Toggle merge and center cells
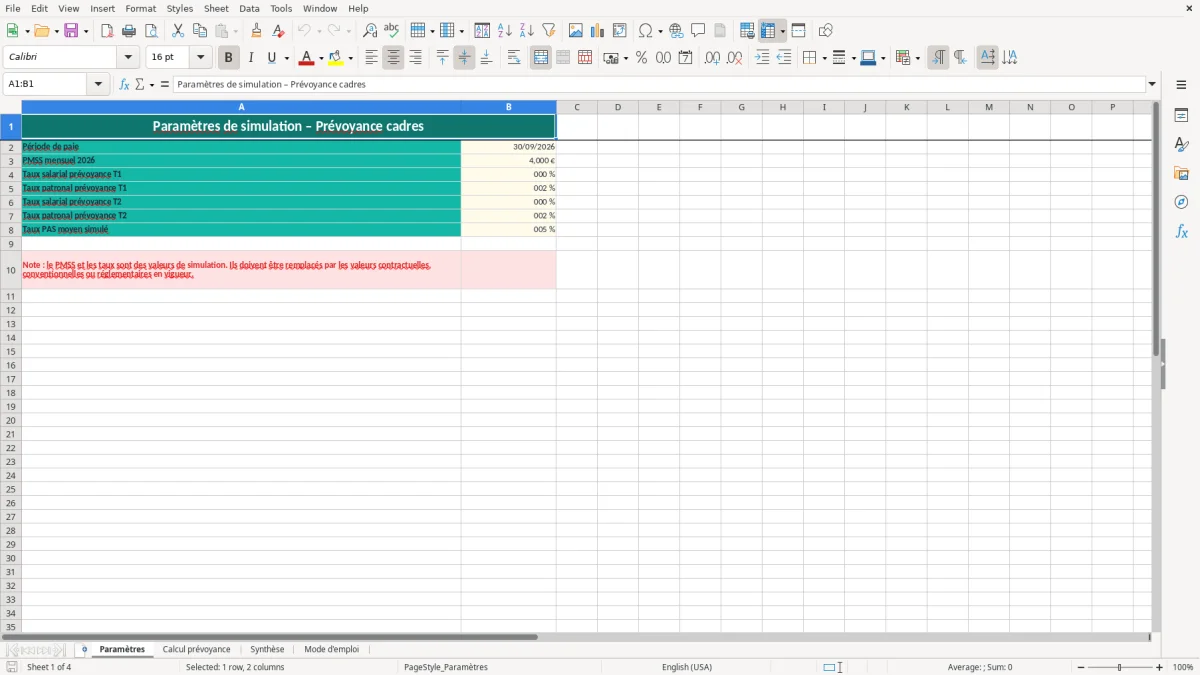Image resolution: width=1200 pixels, height=675 pixels. [541, 58]
